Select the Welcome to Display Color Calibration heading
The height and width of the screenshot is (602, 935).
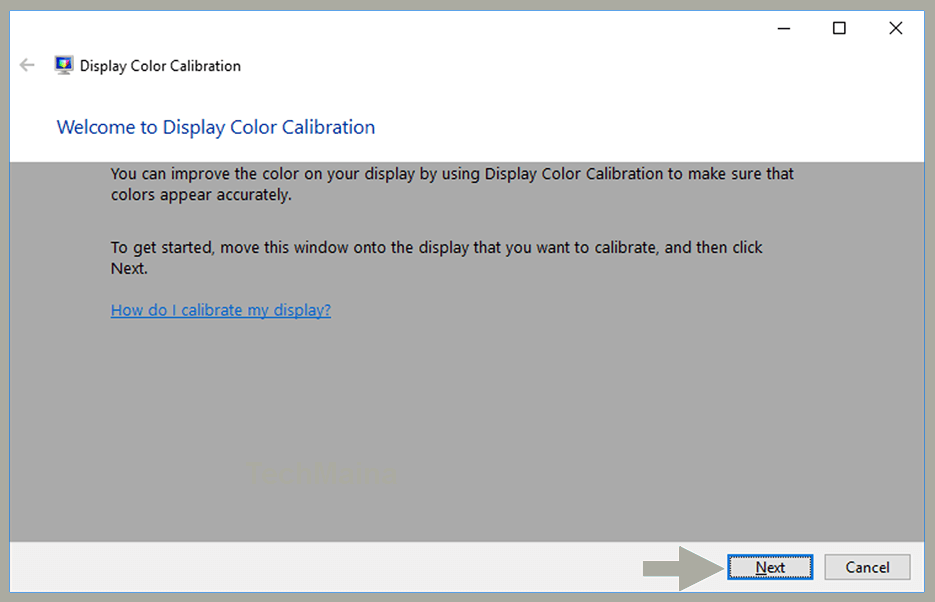coord(215,127)
